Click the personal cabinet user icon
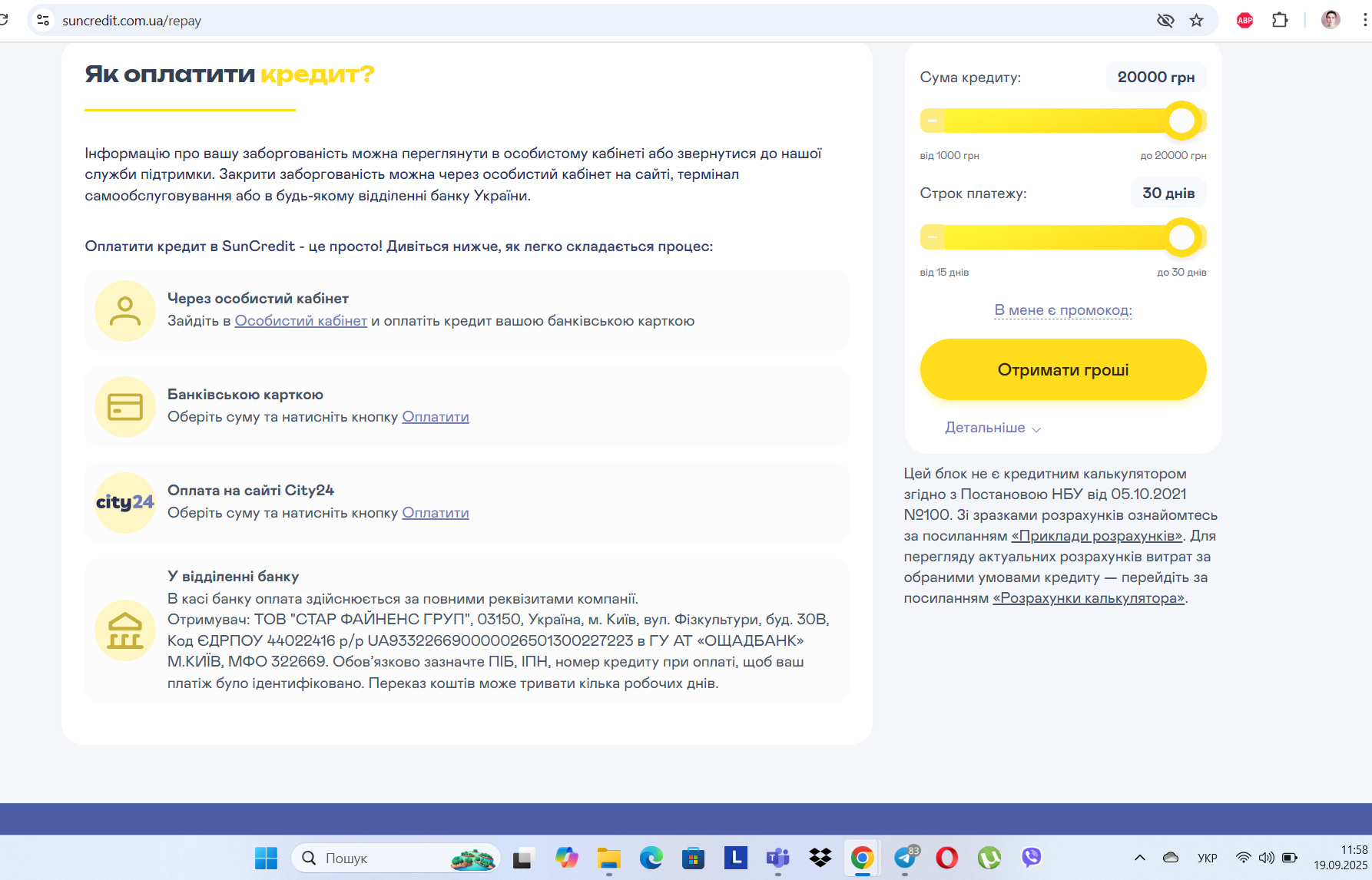The image size is (1372, 880). [x=124, y=311]
